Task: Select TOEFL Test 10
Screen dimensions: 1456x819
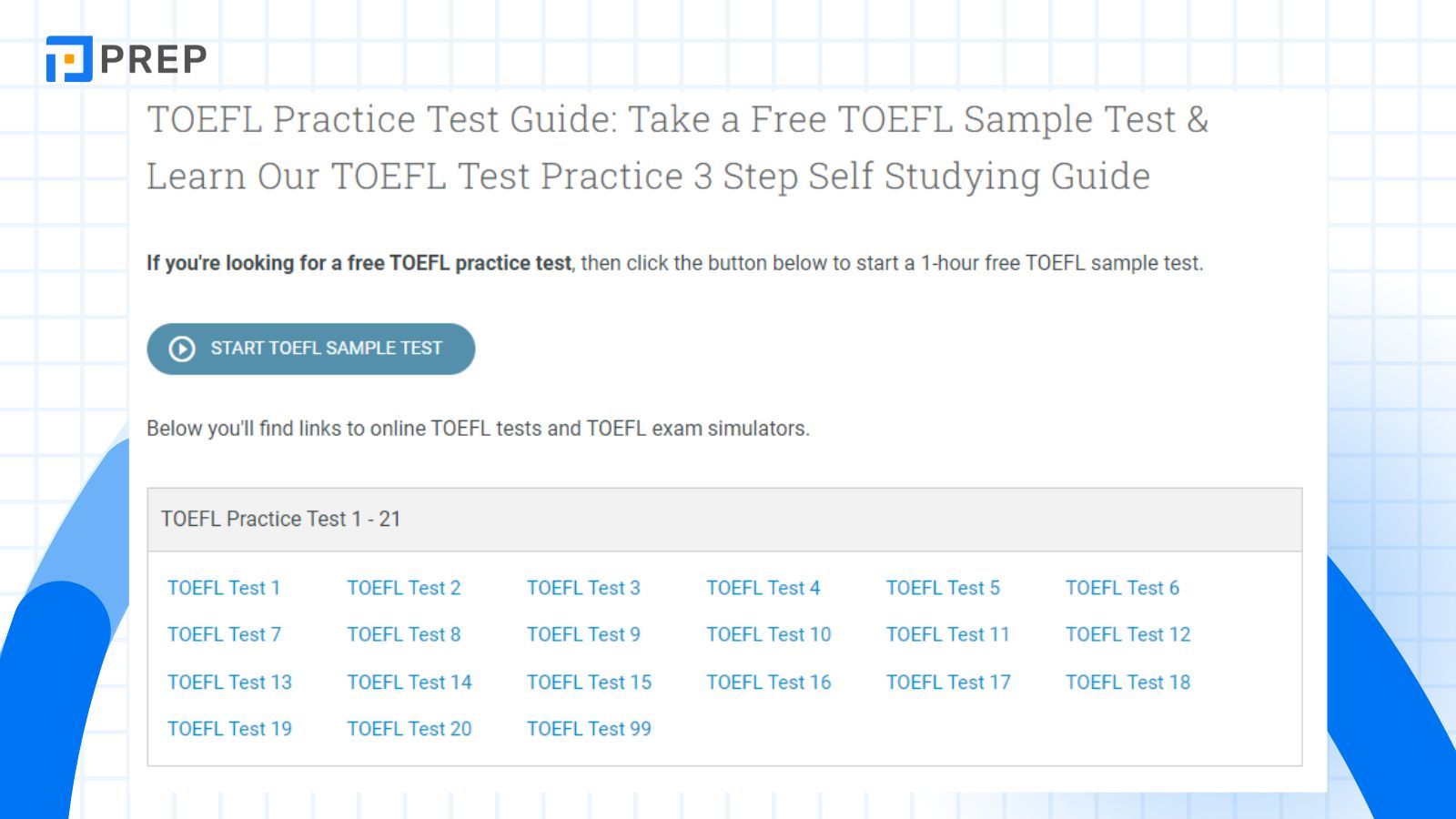Action: (769, 634)
